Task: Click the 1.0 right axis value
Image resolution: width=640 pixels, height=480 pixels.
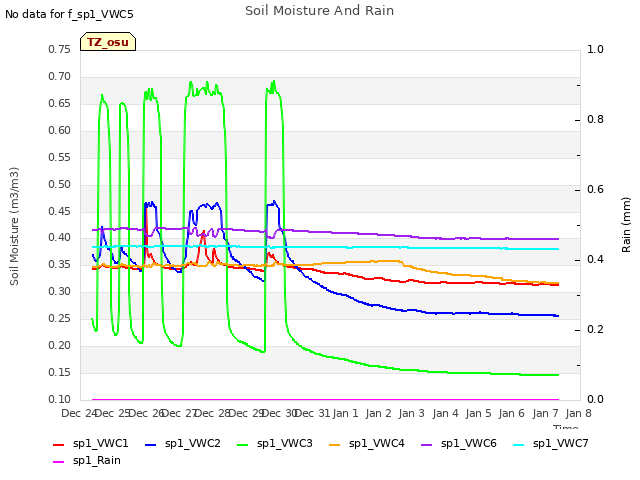Action: [x=595, y=49]
